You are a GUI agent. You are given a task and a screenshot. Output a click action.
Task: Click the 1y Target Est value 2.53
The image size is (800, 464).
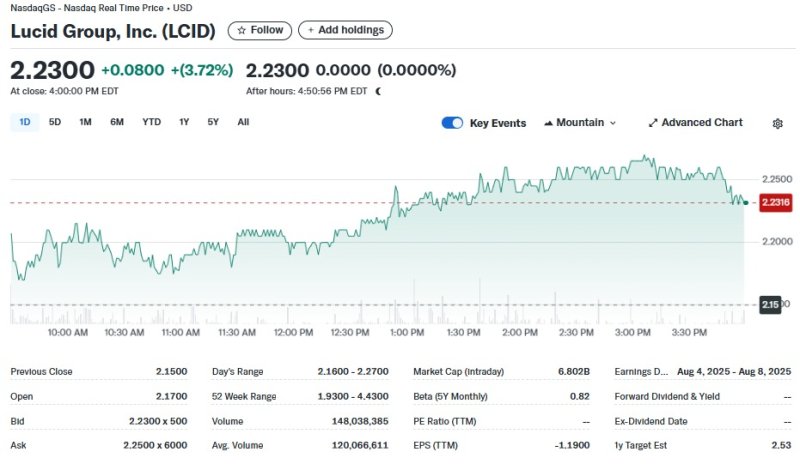[x=781, y=446]
